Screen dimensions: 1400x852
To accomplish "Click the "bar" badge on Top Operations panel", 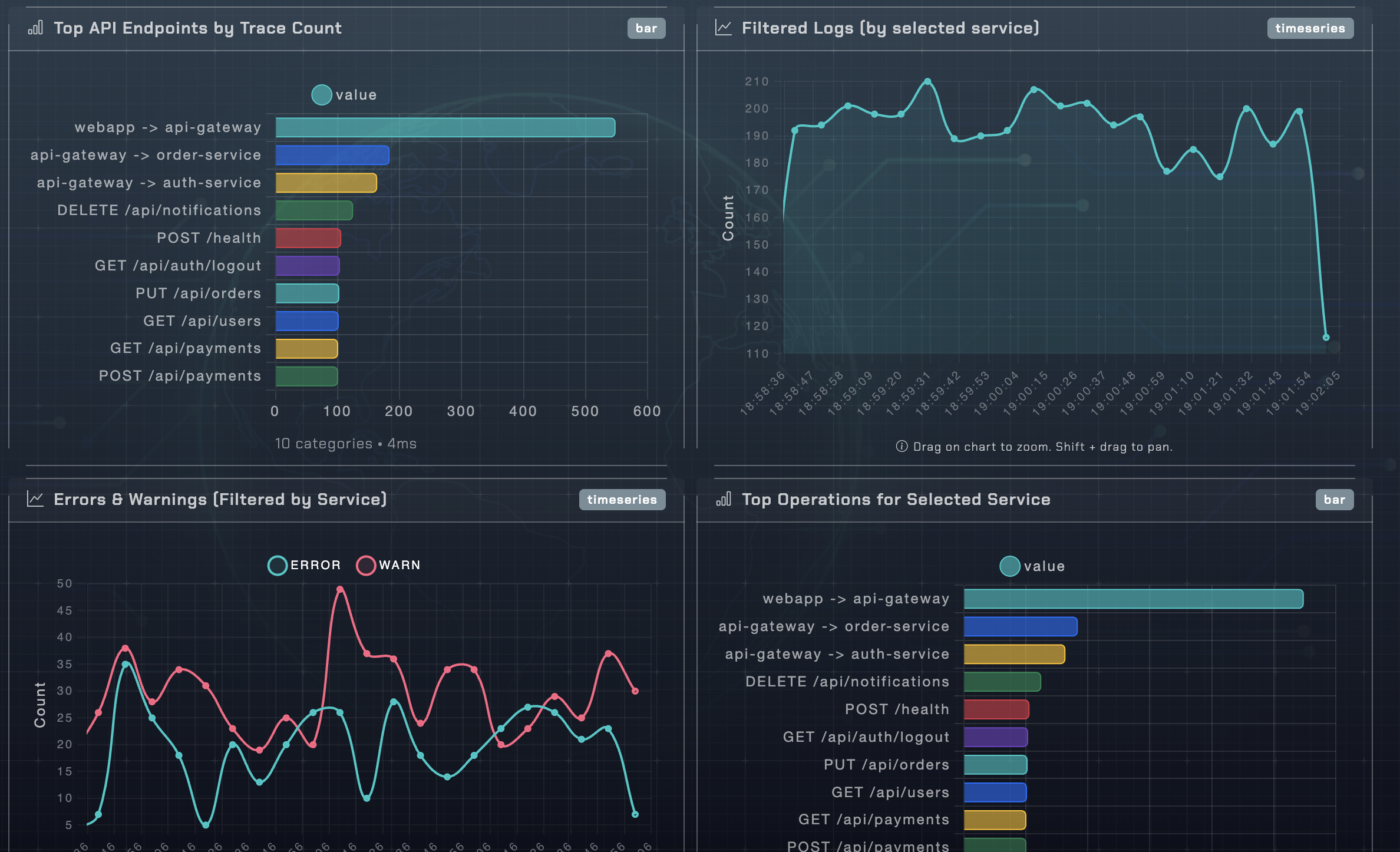I will [x=1335, y=499].
